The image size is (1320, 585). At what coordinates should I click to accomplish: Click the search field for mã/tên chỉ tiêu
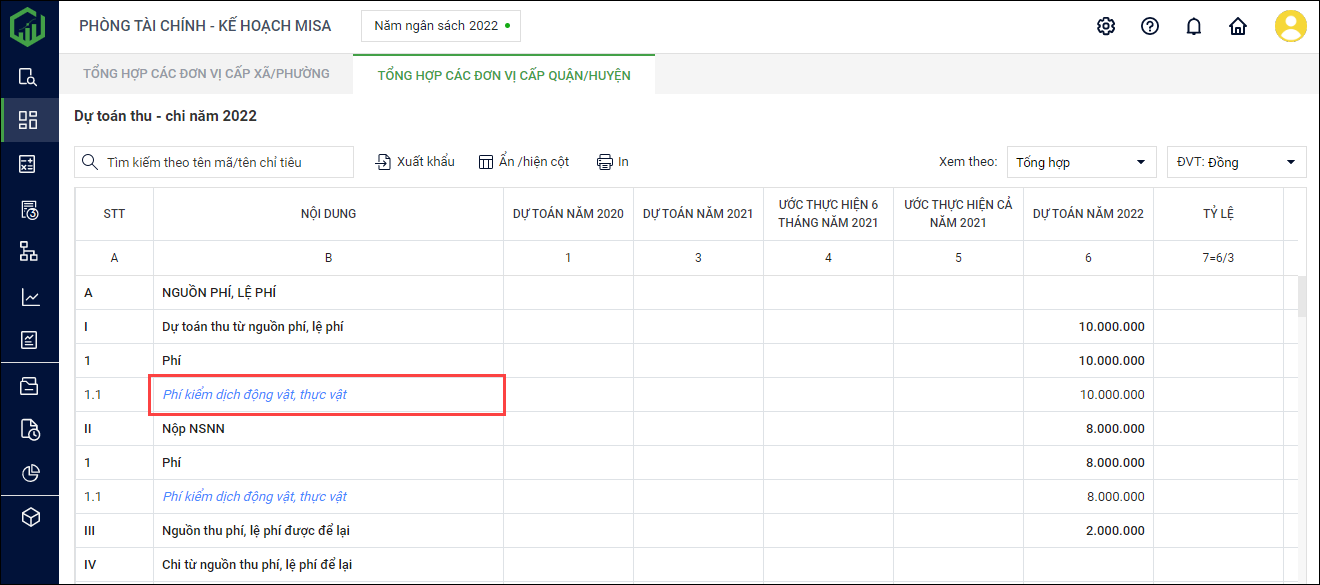tap(214, 162)
